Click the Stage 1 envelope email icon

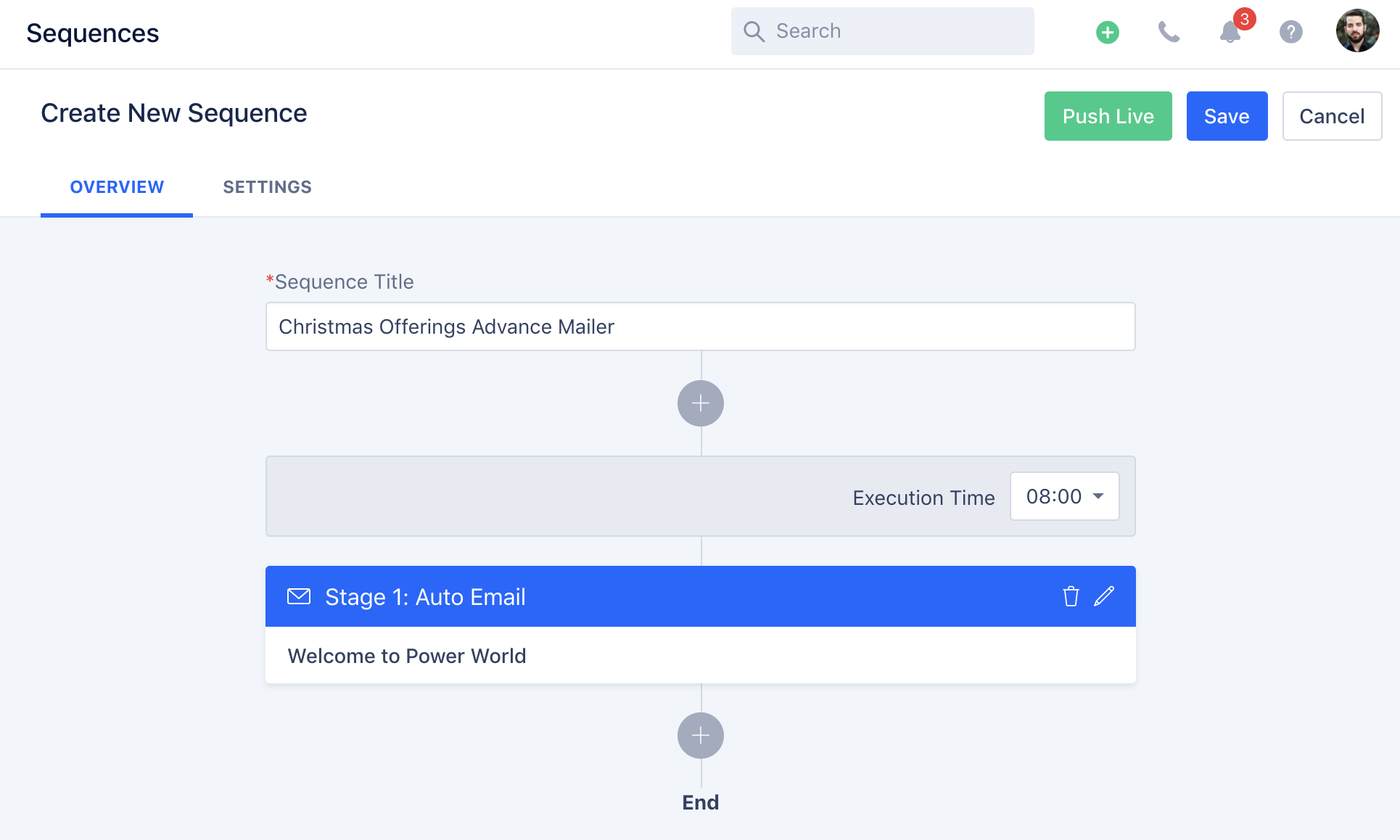point(299,596)
